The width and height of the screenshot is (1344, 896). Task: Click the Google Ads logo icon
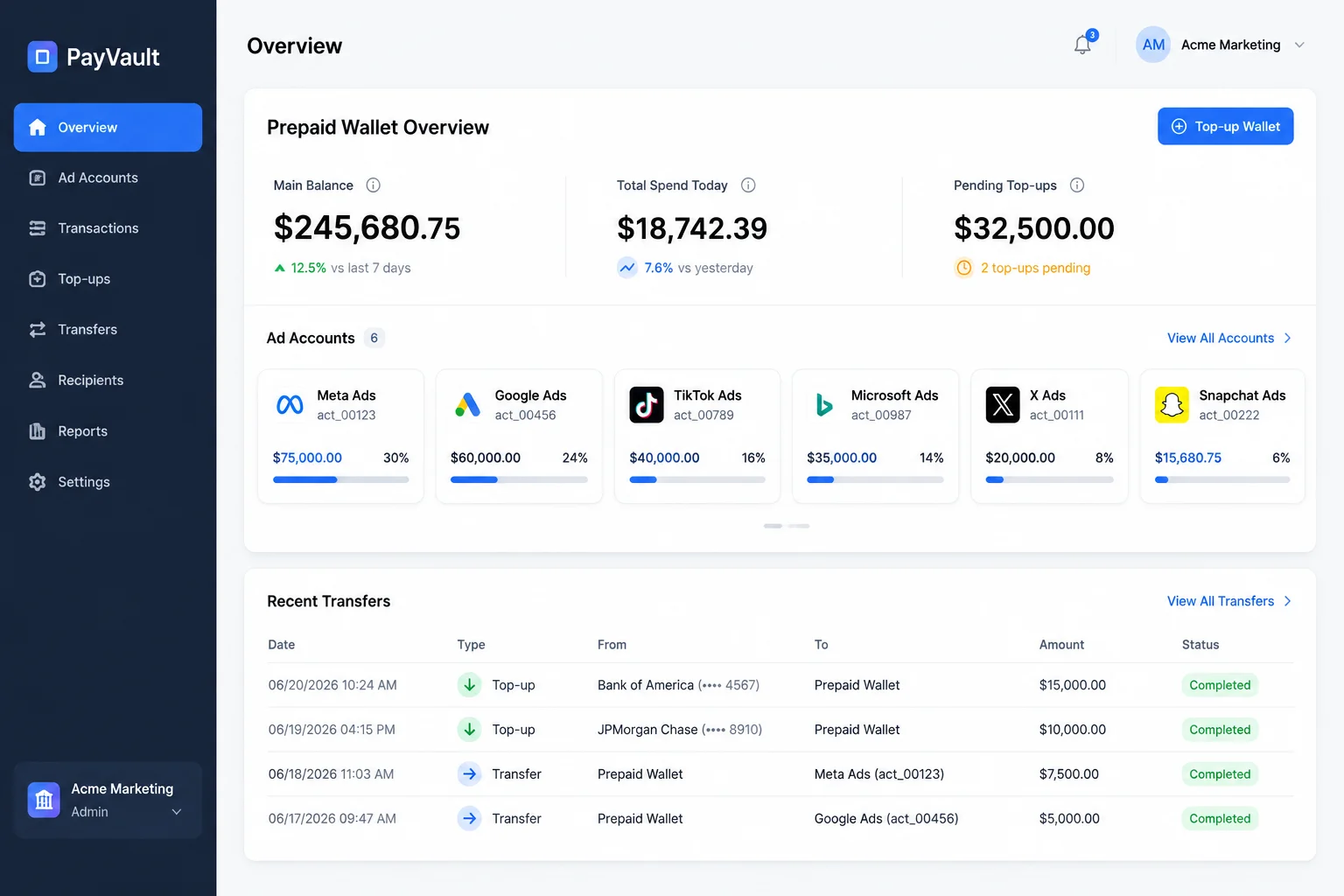(468, 405)
